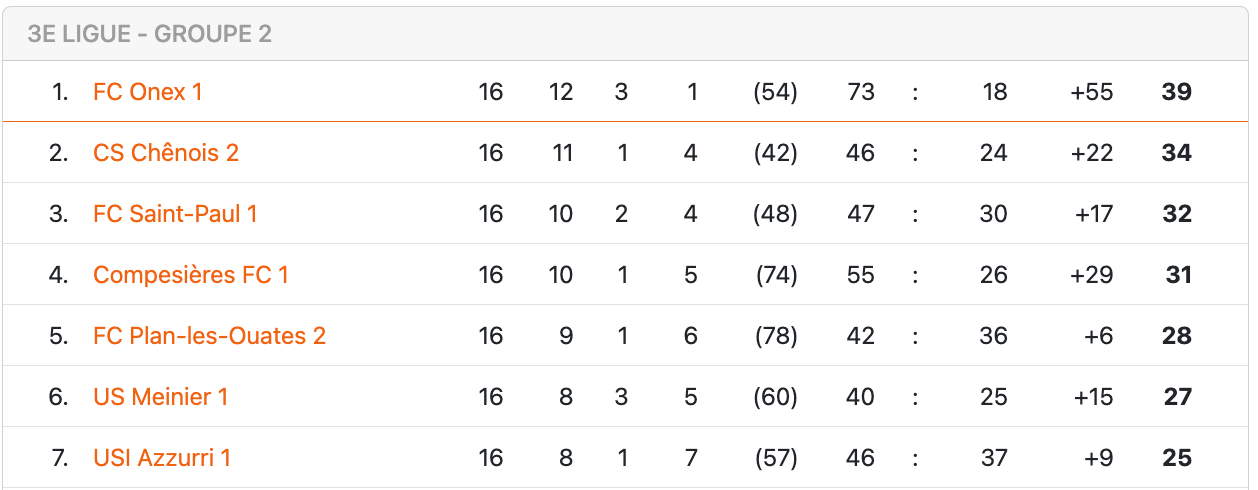Click the 3E LIGUE - GROUPE 2 header
This screenshot has height=490, width=1258.
pos(150,34)
